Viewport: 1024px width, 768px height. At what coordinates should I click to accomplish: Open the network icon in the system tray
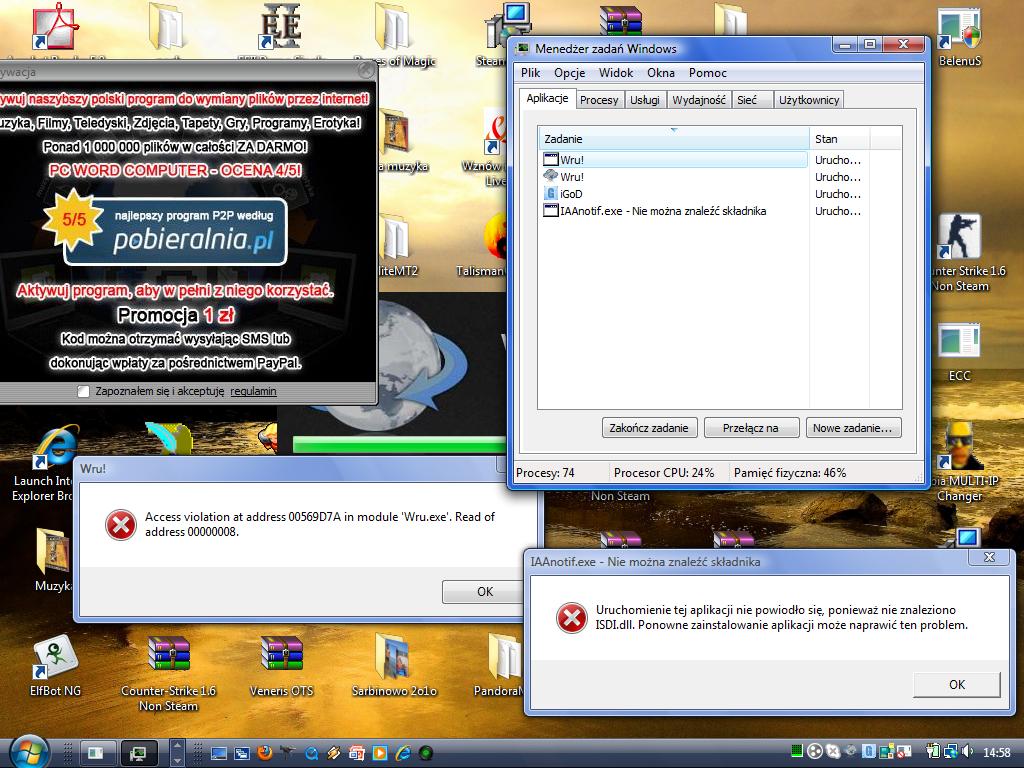pos(951,752)
